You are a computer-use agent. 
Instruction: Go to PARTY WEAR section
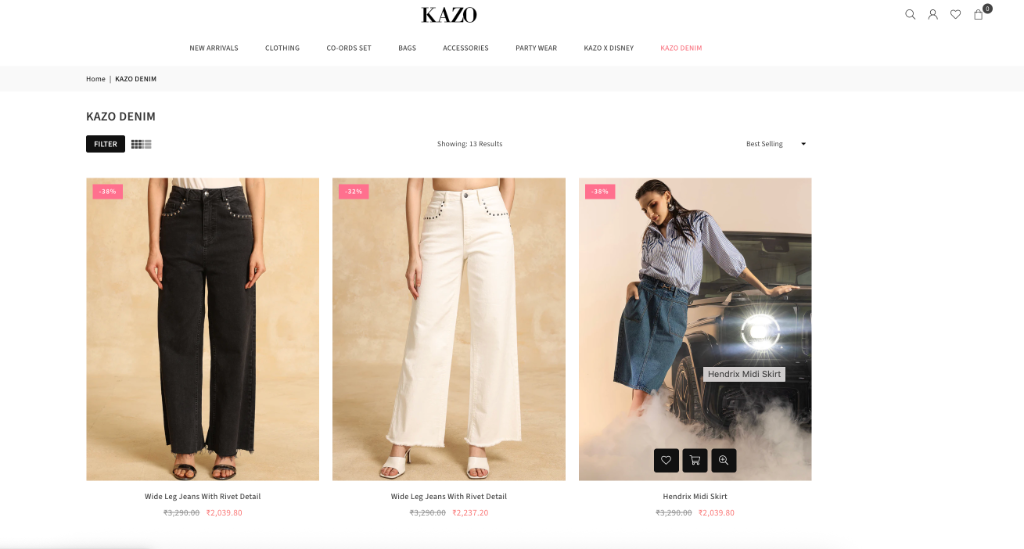(536, 48)
